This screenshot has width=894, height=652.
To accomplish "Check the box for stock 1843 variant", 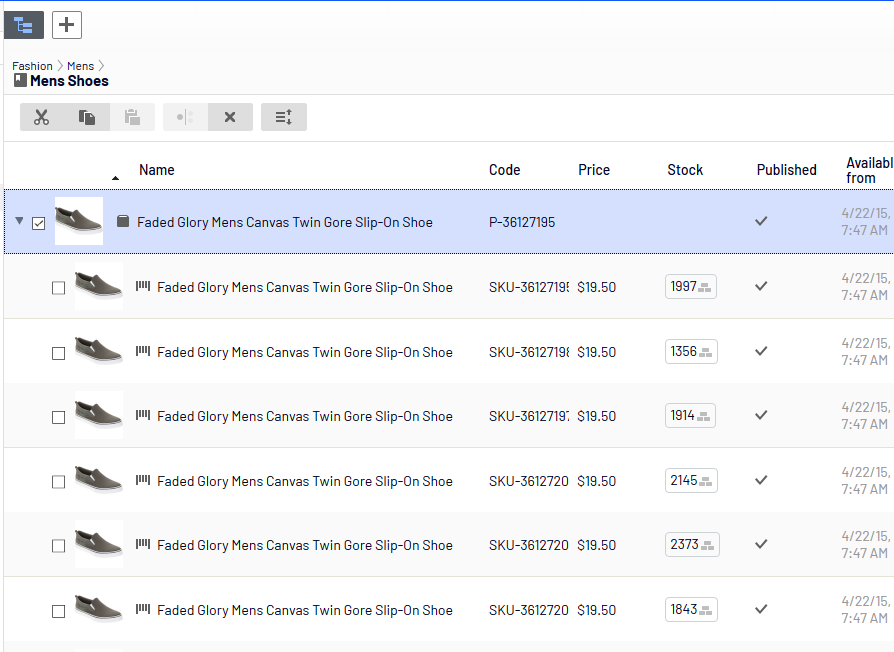I will [59, 612].
